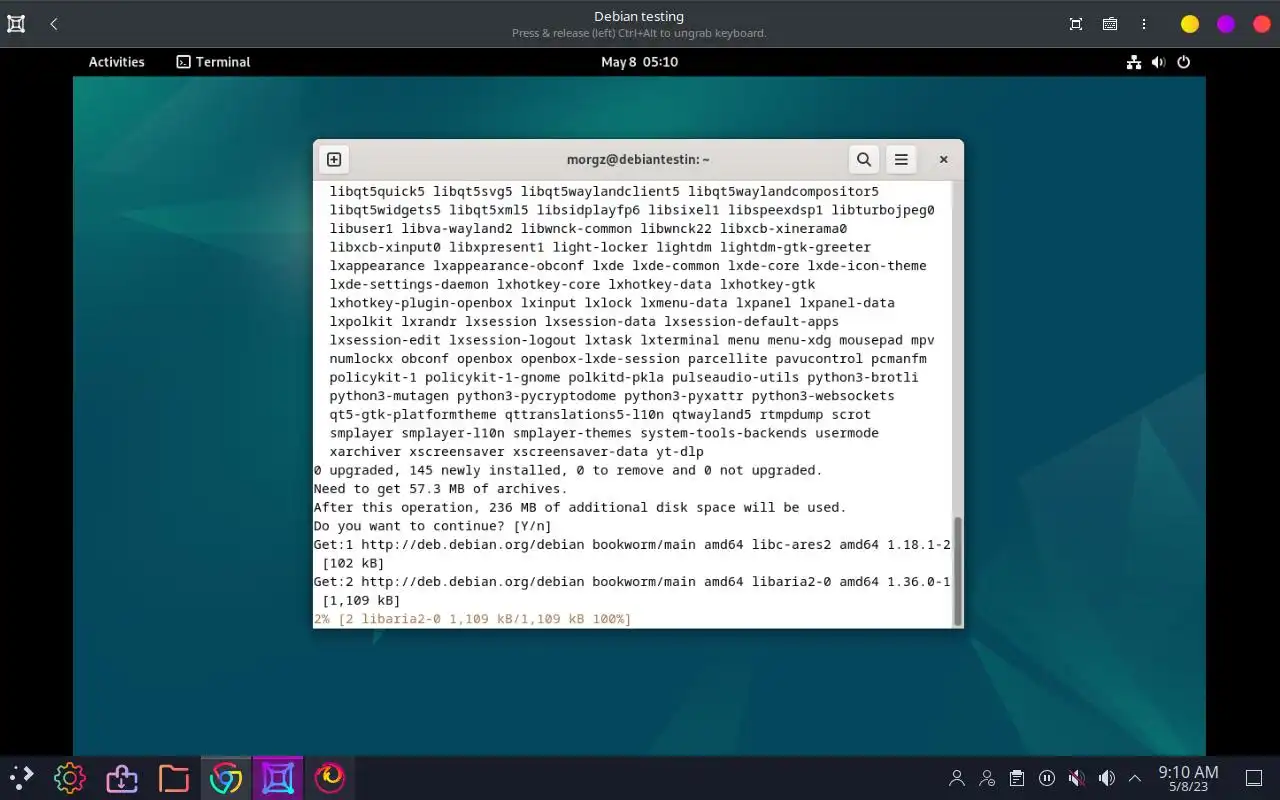
Task: Click the Boxes back arrow button
Action: (54, 24)
